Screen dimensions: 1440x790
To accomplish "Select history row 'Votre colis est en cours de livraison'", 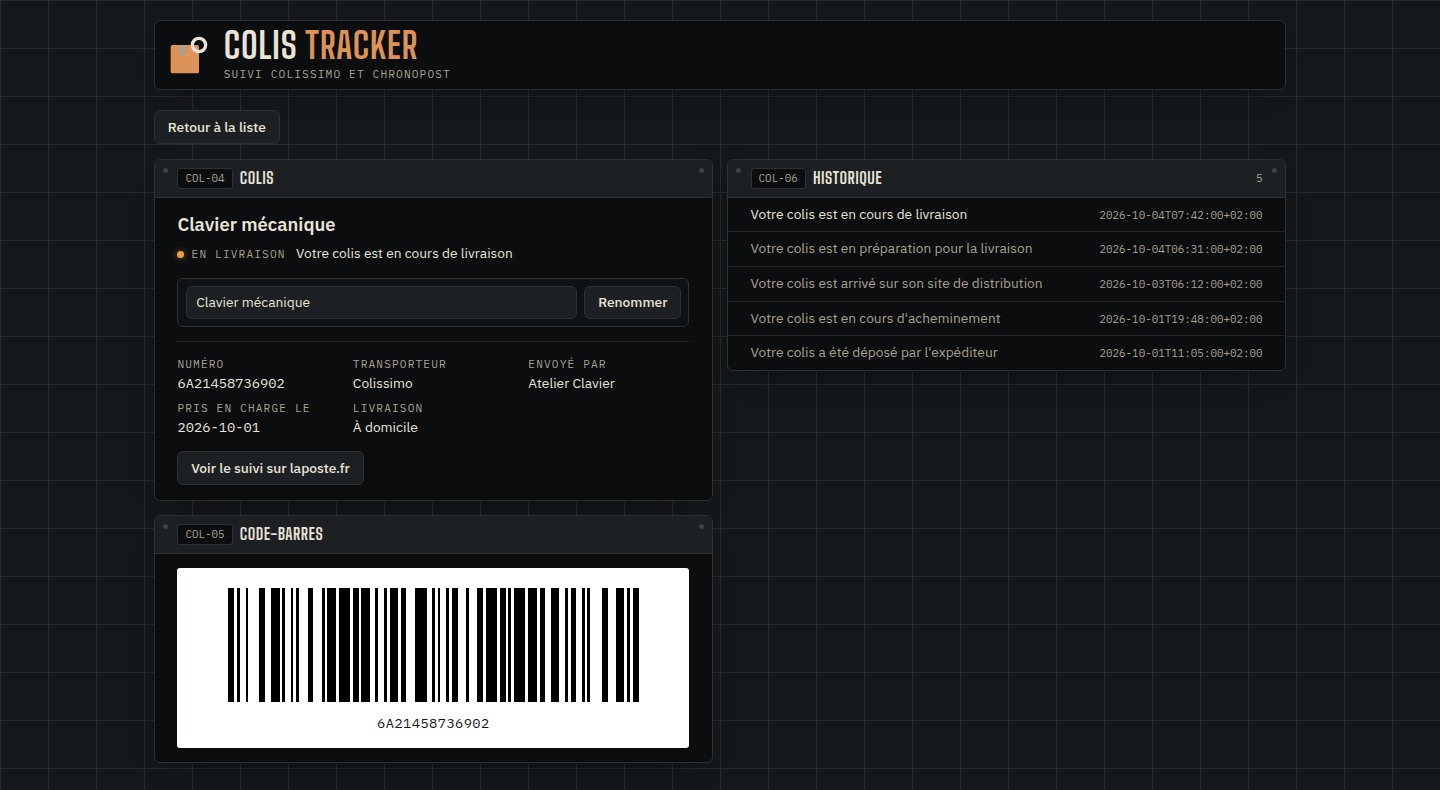I will point(1006,215).
